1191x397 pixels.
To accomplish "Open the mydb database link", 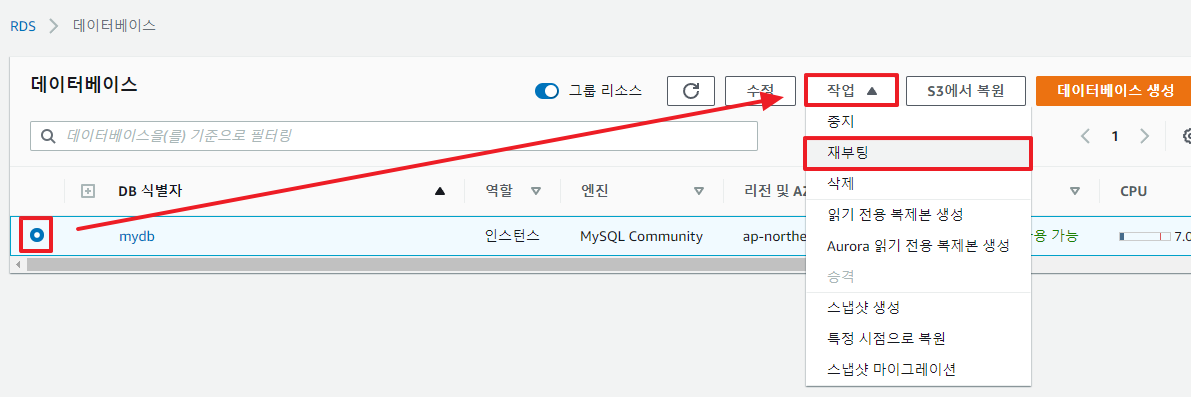I will pos(137,236).
